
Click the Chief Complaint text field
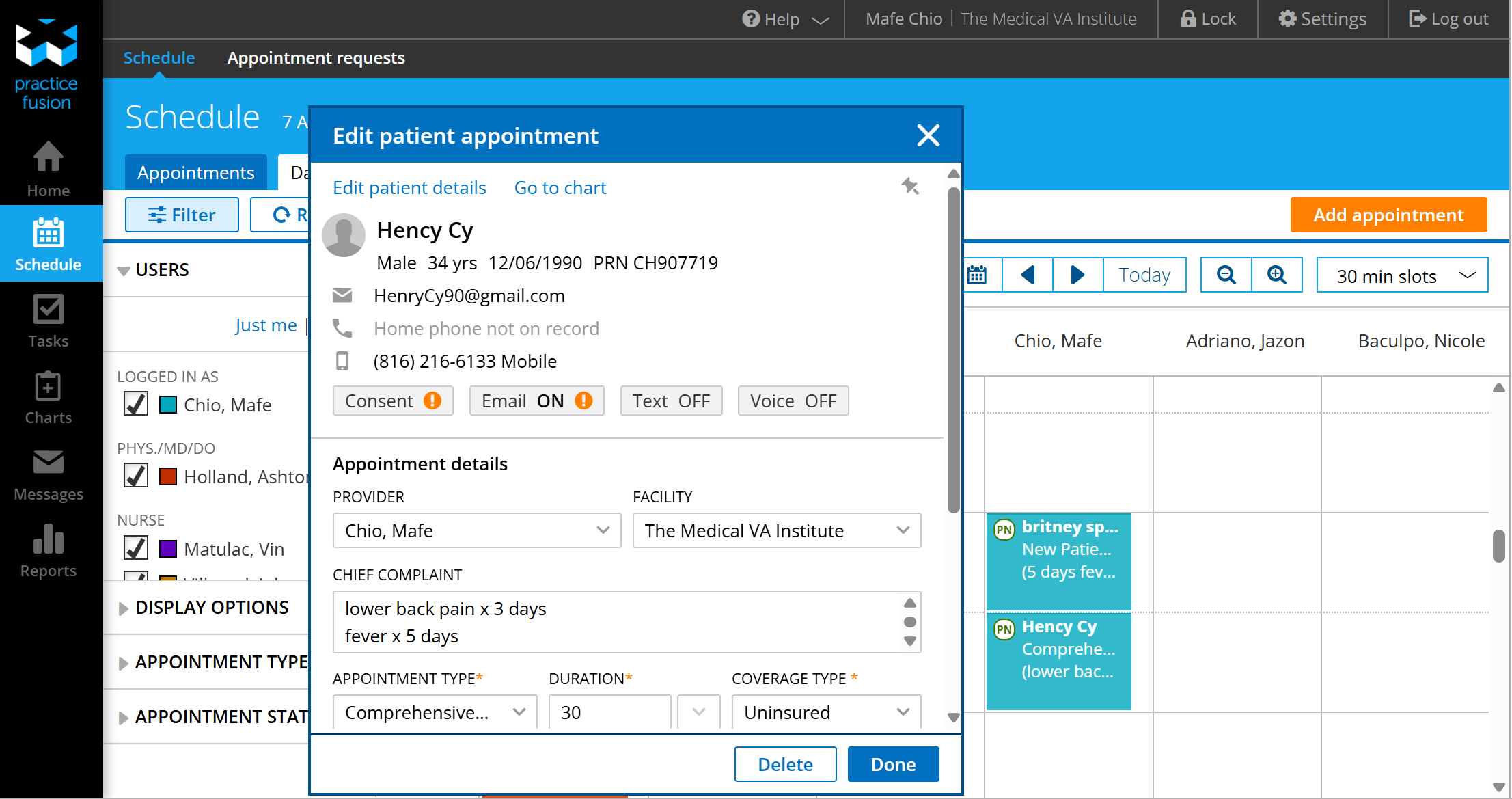[x=615, y=622]
